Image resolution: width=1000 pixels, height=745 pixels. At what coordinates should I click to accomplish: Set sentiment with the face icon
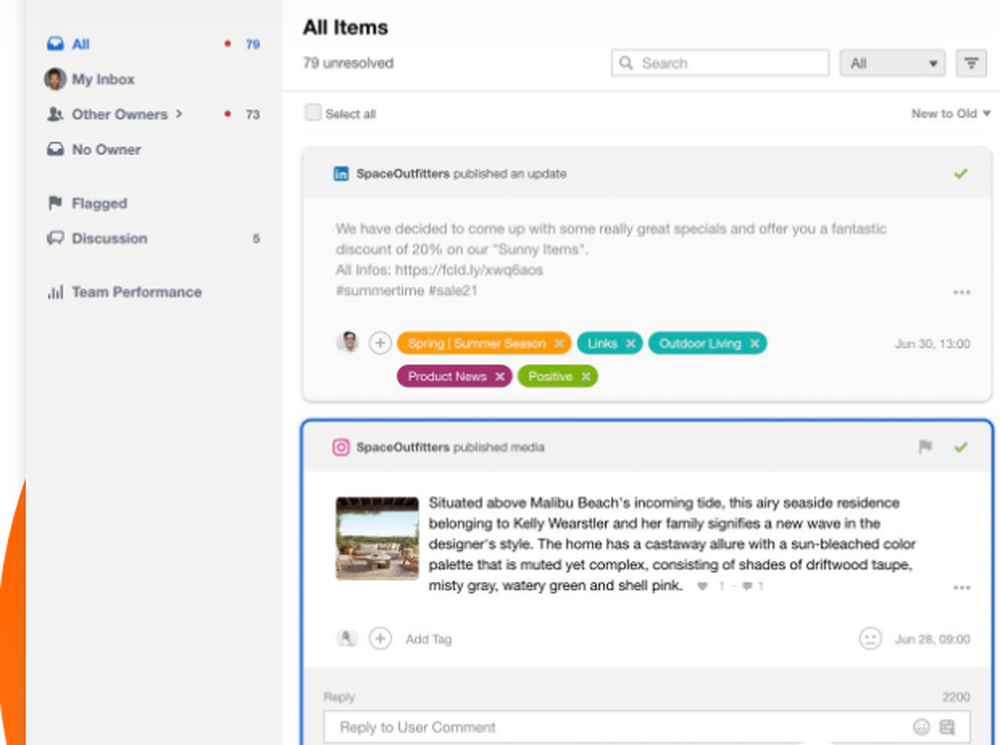click(870, 638)
